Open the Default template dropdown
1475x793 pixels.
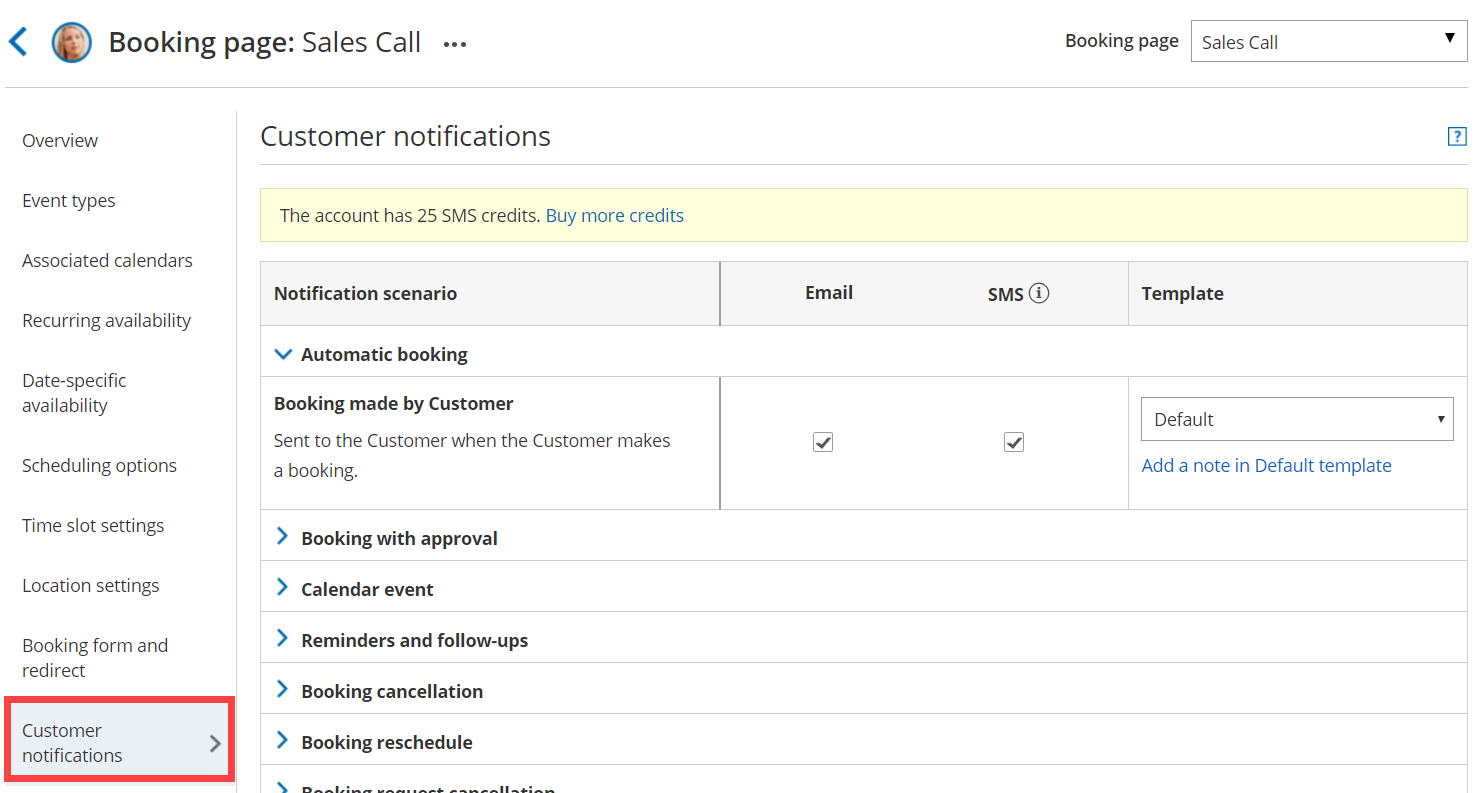[x=1296, y=419]
